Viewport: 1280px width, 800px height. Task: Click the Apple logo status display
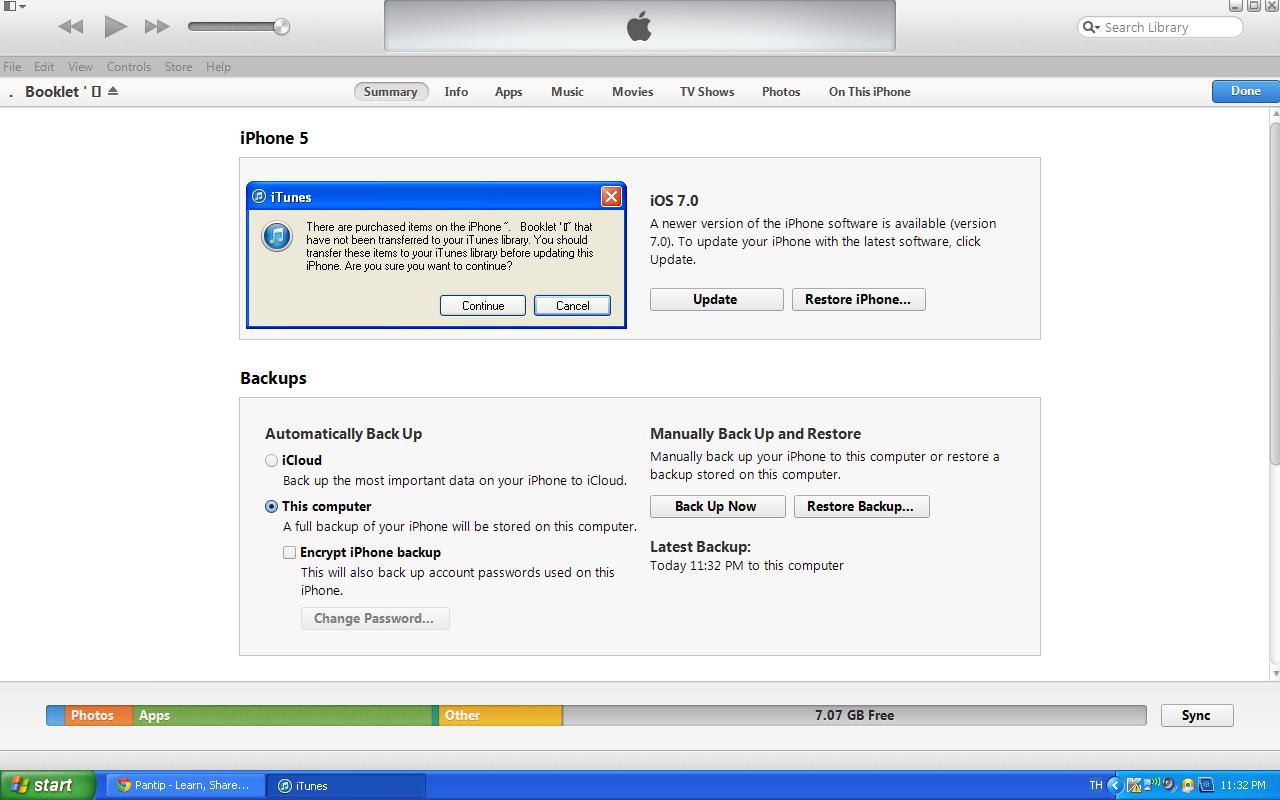click(x=640, y=26)
